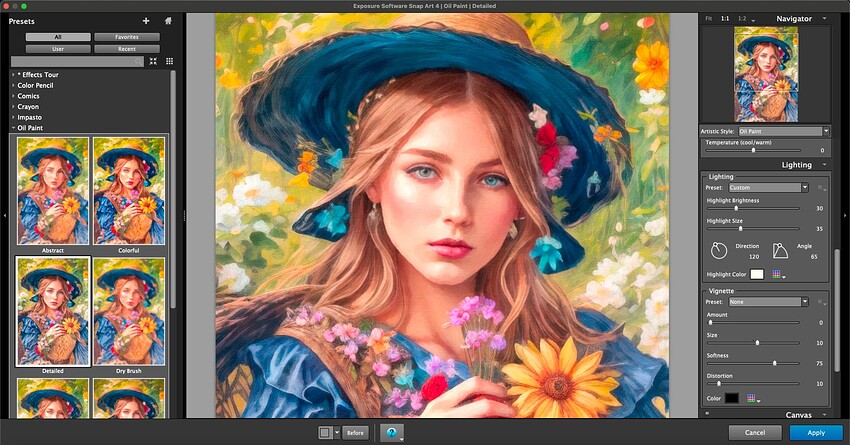The image size is (850, 445).
Task: Select the Dry Brush oil paint preset
Action: pos(129,312)
